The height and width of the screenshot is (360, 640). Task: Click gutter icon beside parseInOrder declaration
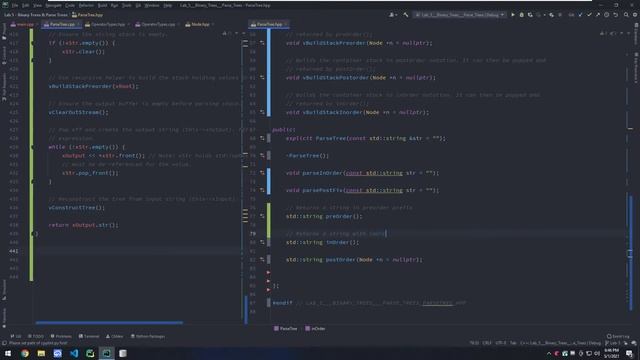pos(262,173)
